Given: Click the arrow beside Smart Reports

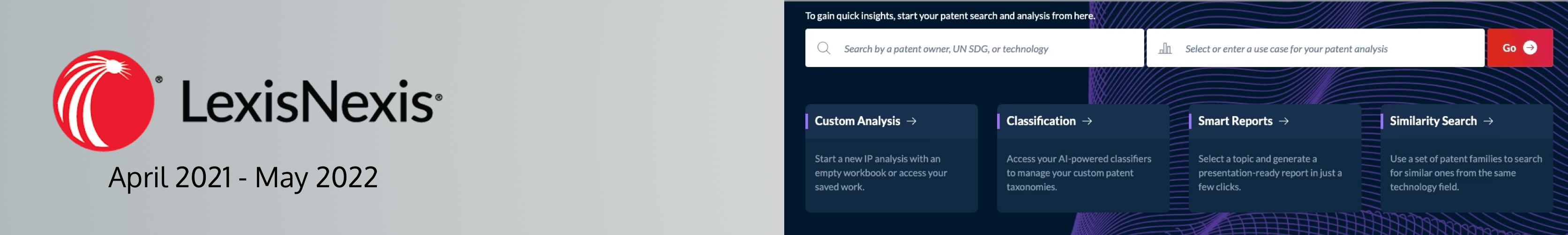Looking at the screenshot, I should (x=1284, y=121).
